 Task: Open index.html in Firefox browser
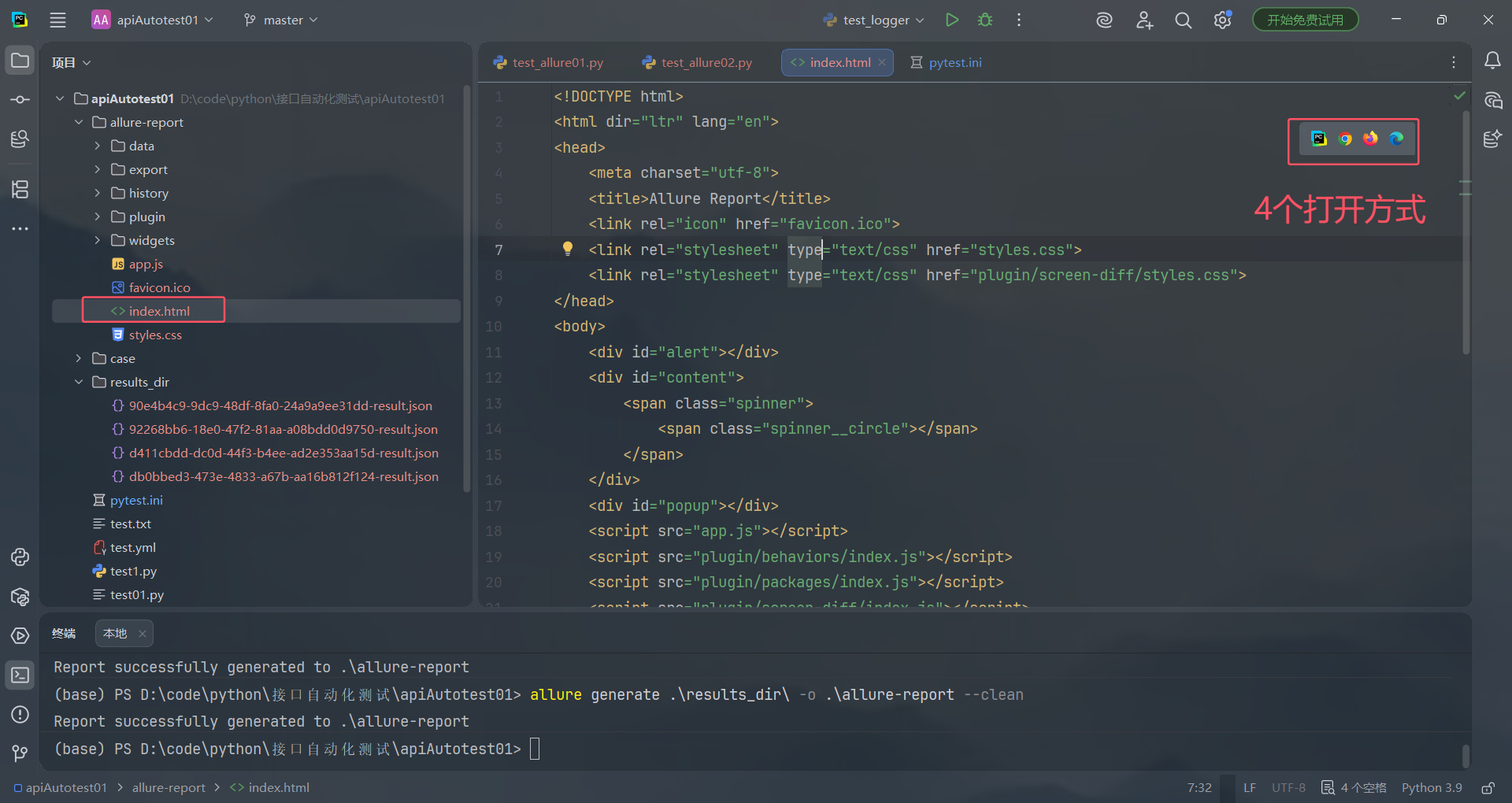click(x=1371, y=139)
